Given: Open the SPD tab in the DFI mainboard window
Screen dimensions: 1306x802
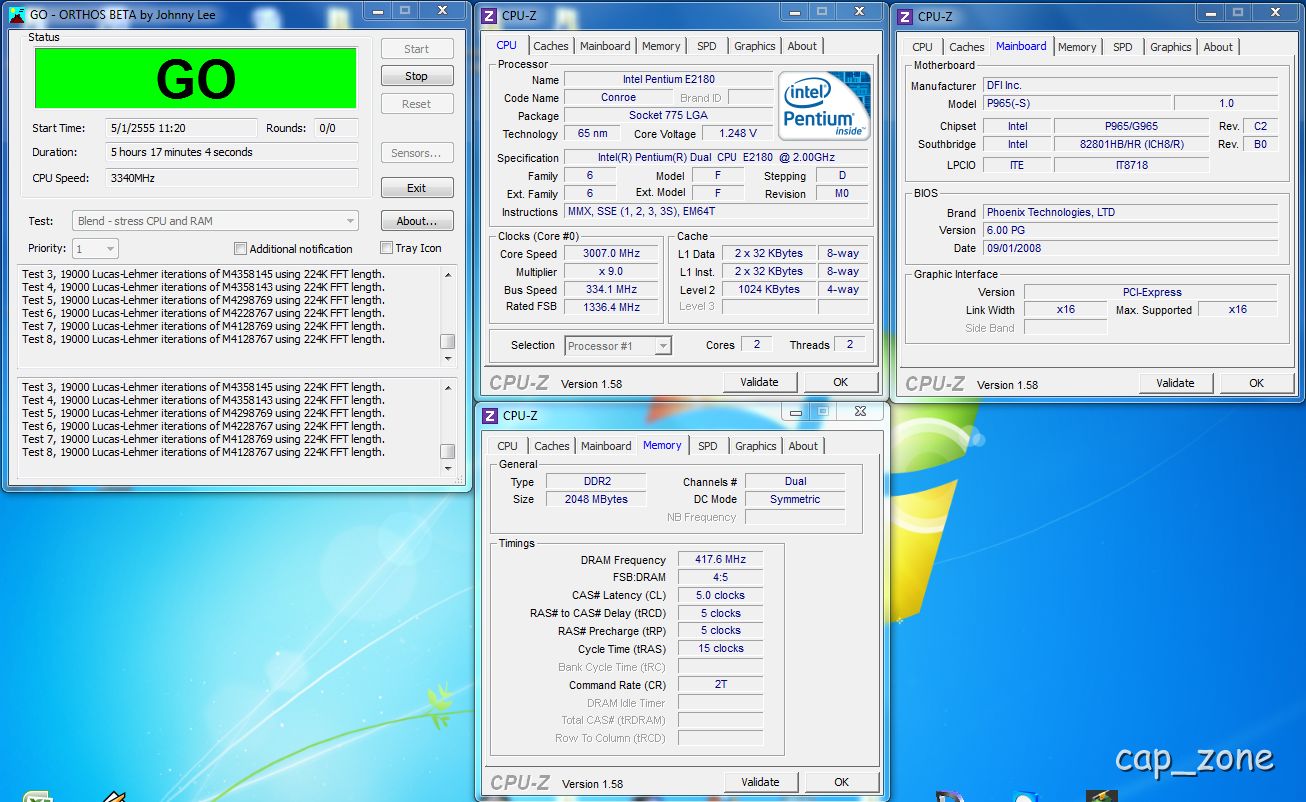Looking at the screenshot, I should point(1122,47).
